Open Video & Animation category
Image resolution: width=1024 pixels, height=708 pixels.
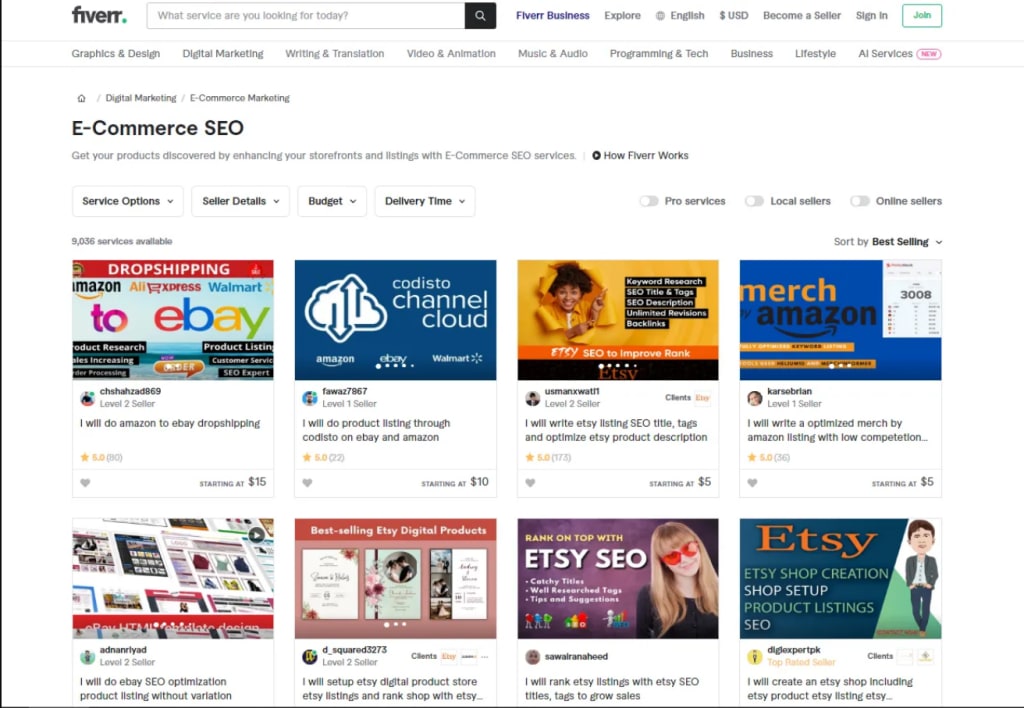click(451, 54)
